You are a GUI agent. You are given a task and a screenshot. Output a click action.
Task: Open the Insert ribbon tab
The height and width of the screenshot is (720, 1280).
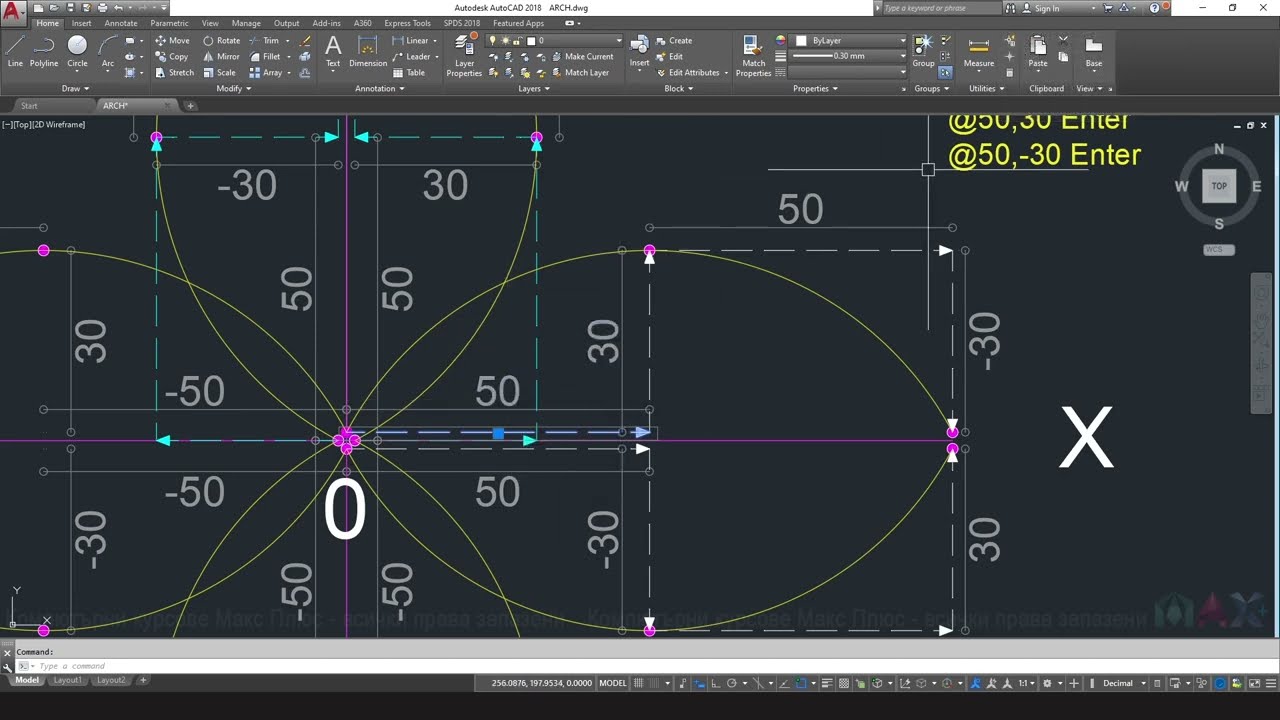(81, 23)
